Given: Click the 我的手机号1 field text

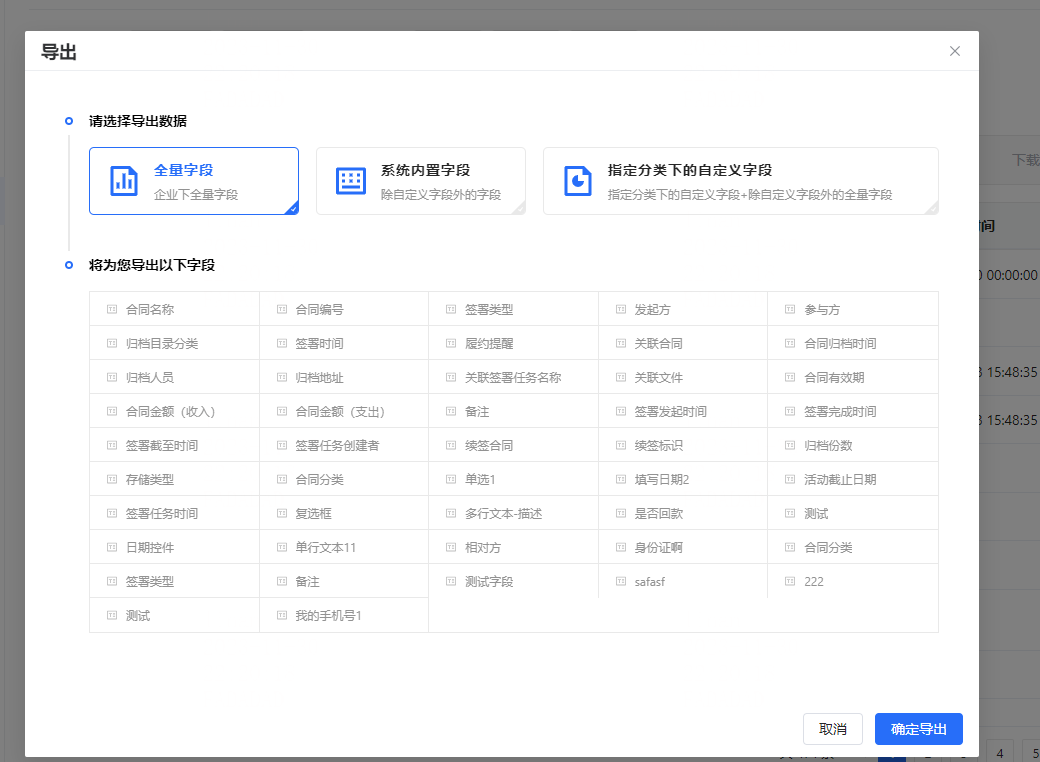Looking at the screenshot, I should 328,615.
